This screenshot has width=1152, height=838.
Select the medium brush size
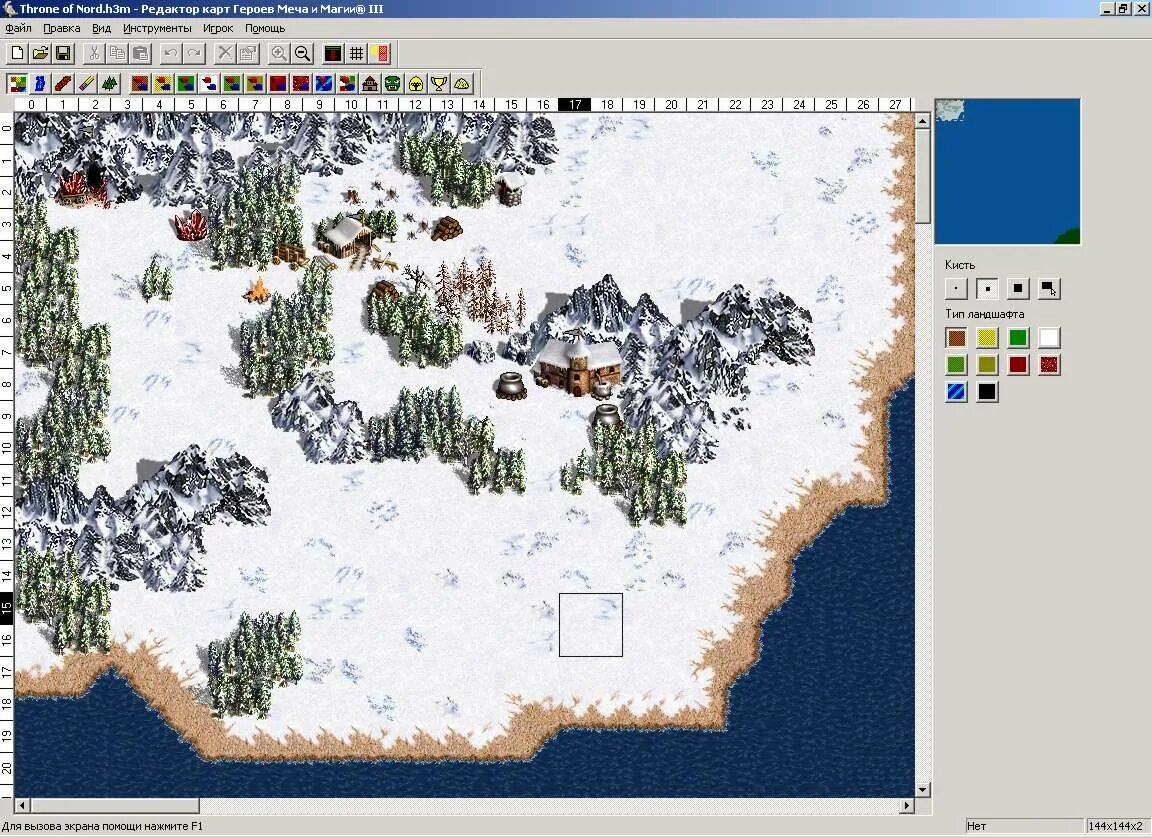tap(987, 289)
